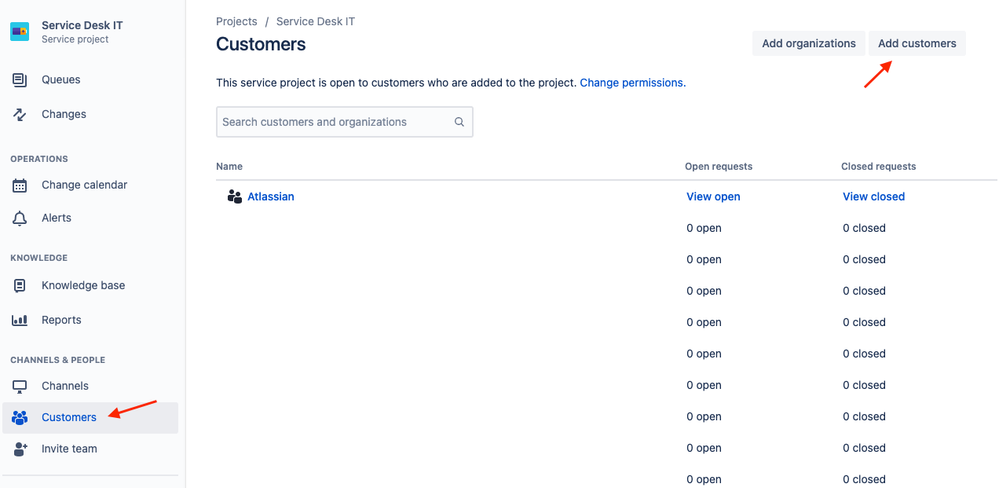999x488 pixels.
Task: Open the Change permissions link
Action: pyautogui.click(x=633, y=83)
